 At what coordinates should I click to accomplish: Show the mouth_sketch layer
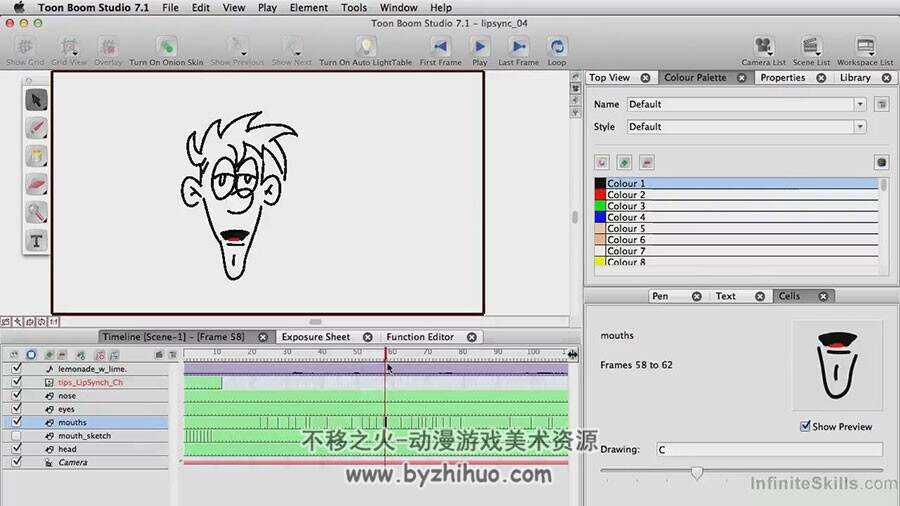coord(17,435)
